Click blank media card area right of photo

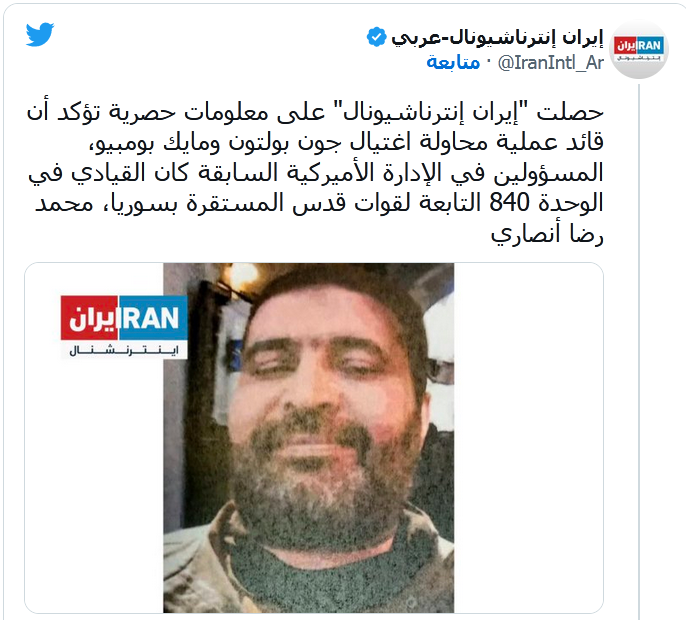pyautogui.click(x=528, y=438)
